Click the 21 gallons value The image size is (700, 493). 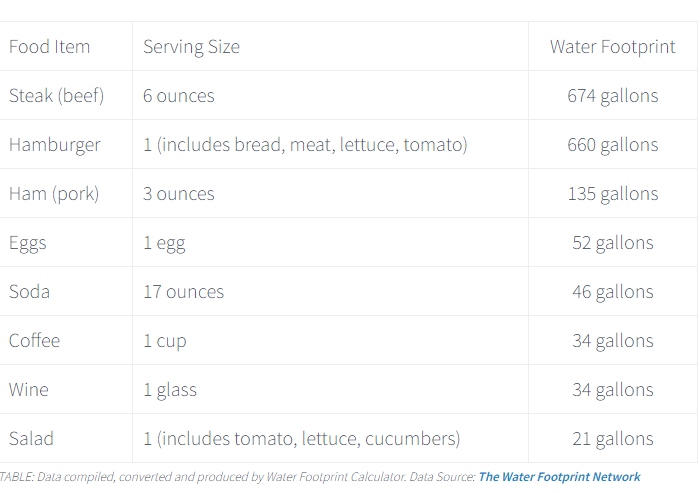pos(612,439)
